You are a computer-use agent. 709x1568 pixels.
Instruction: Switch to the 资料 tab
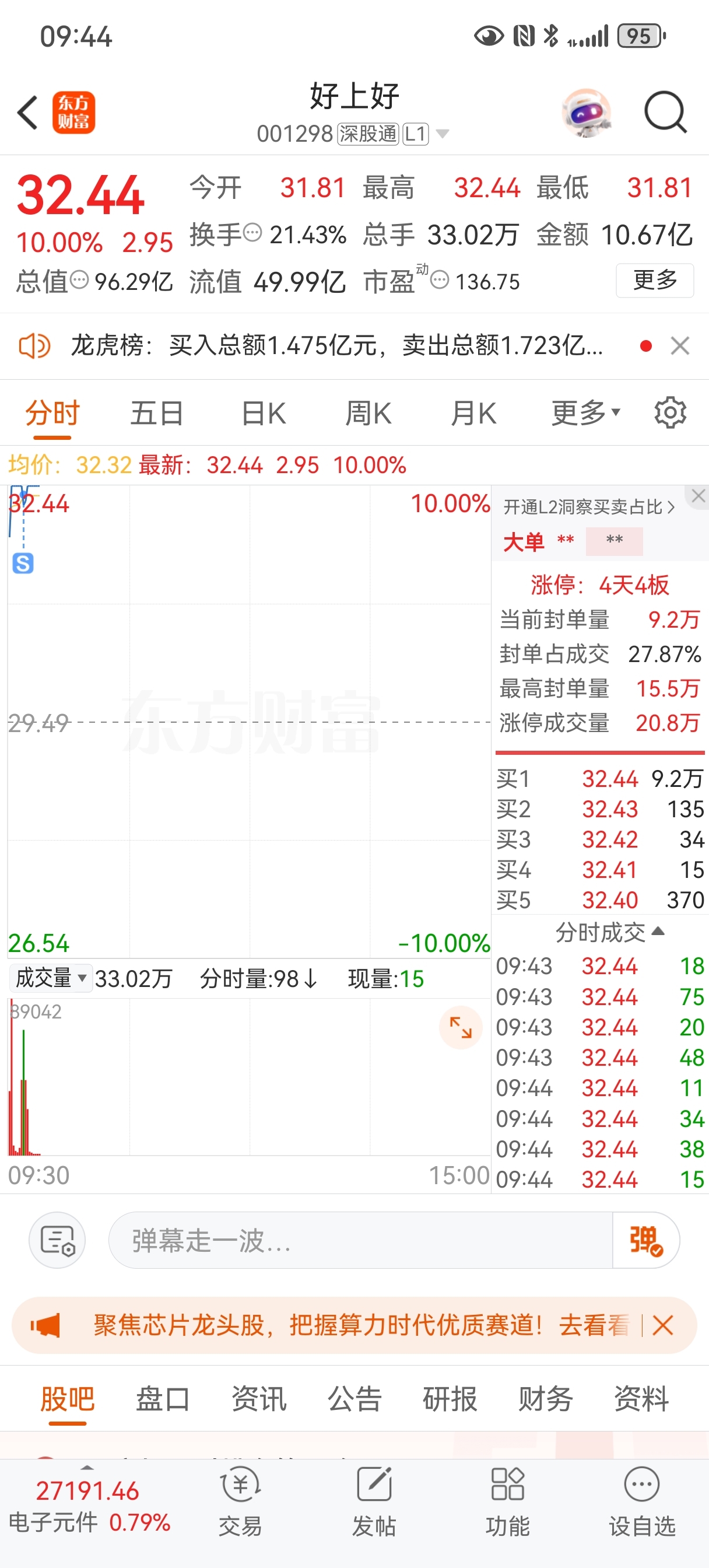click(x=641, y=1399)
